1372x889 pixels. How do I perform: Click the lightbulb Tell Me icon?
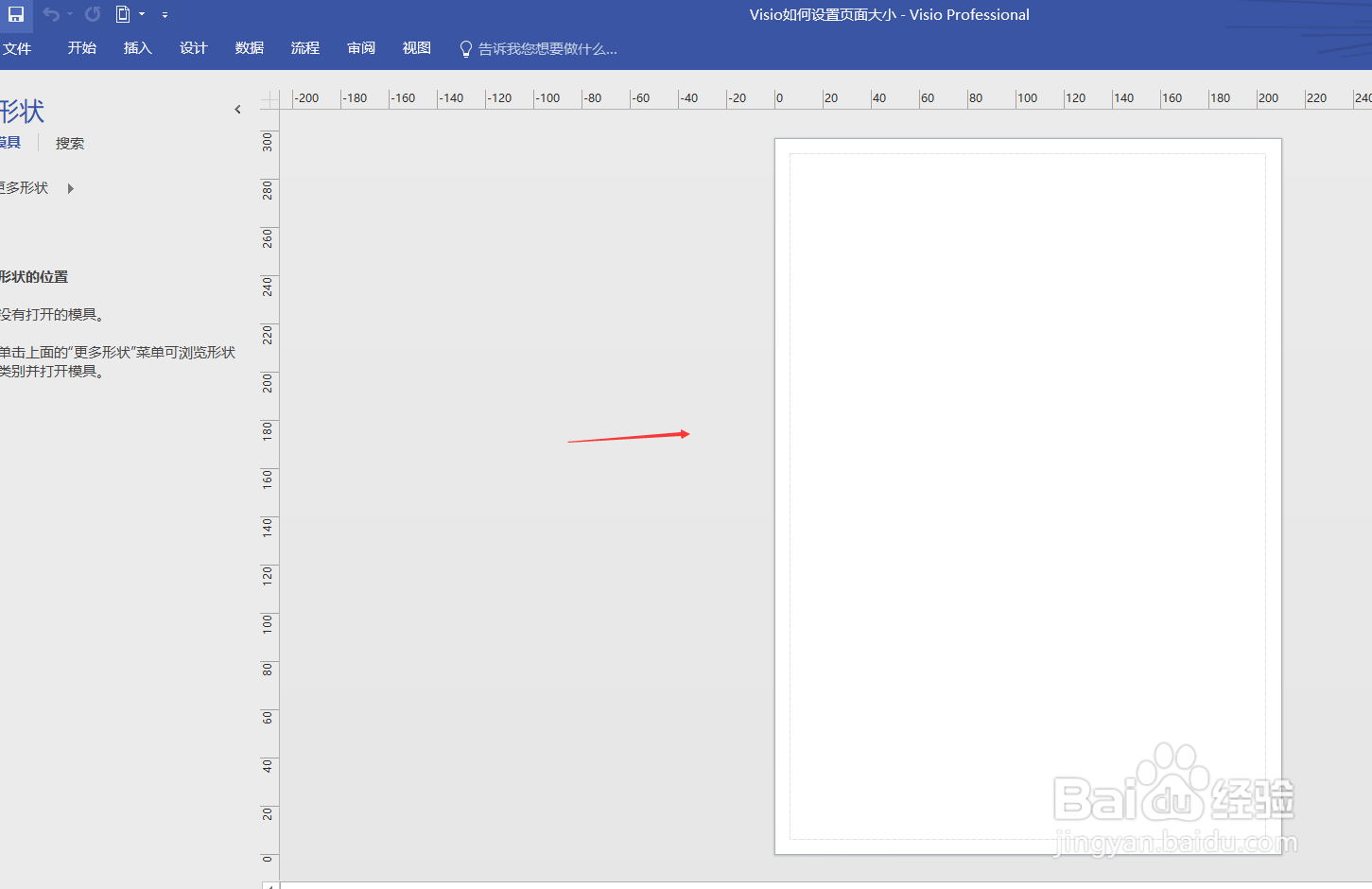(465, 49)
